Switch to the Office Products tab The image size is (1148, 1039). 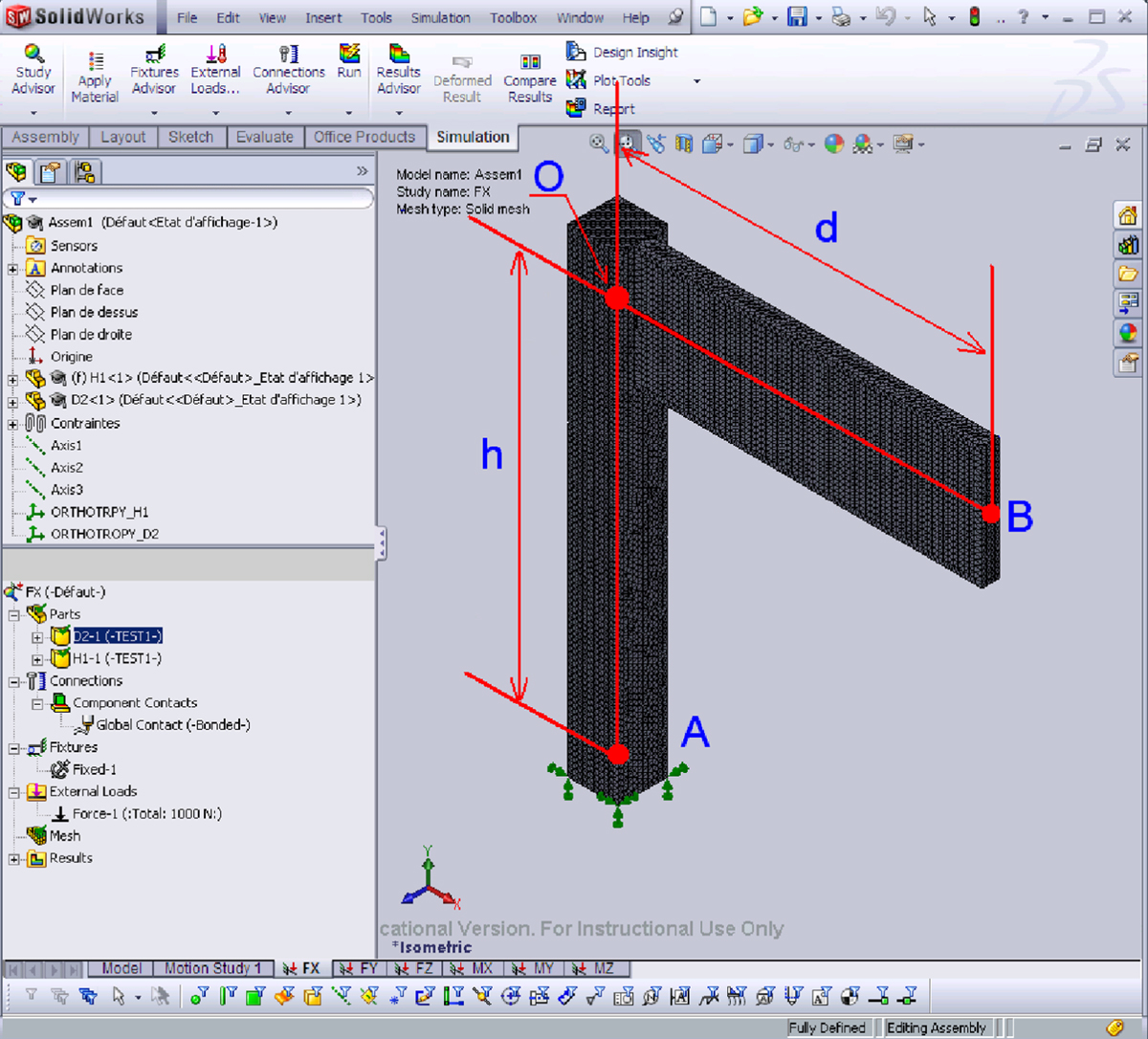(364, 137)
